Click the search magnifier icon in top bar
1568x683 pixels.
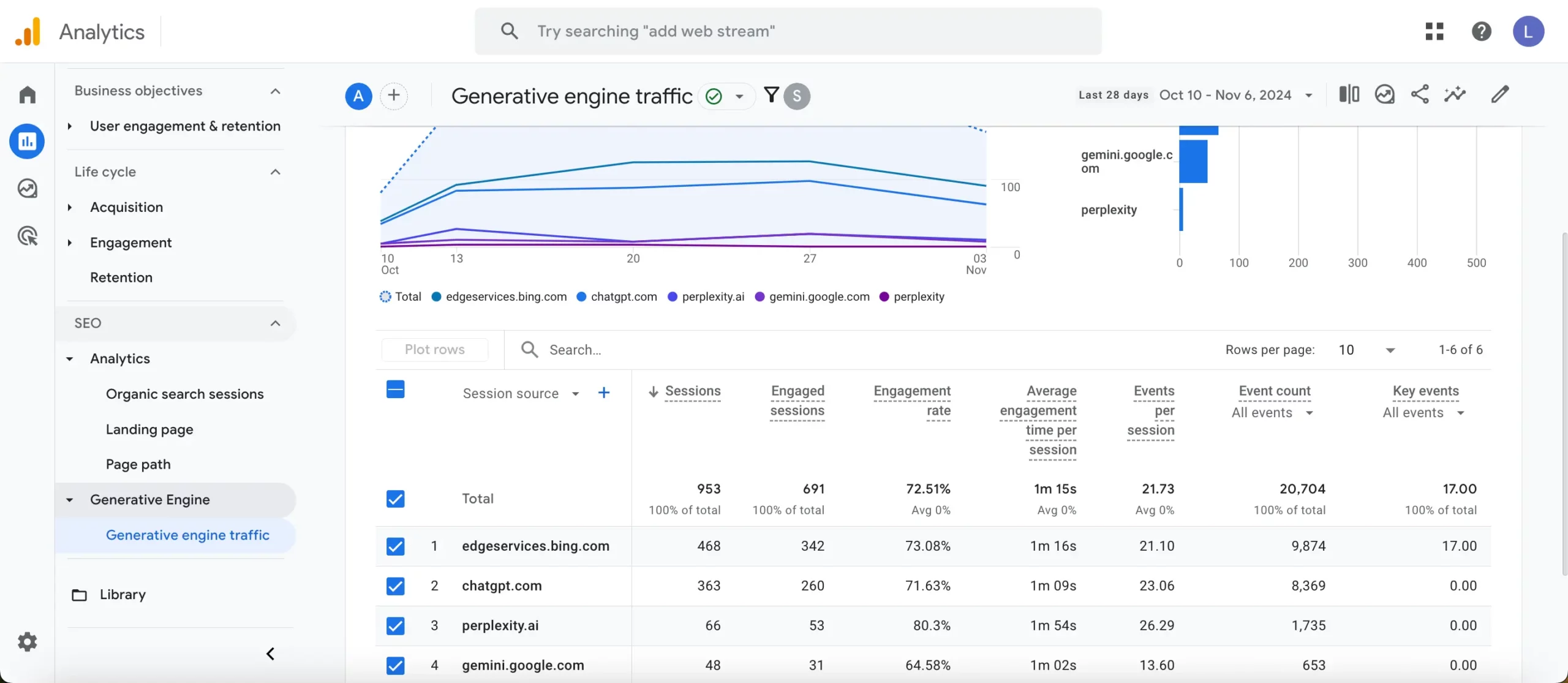click(x=509, y=31)
